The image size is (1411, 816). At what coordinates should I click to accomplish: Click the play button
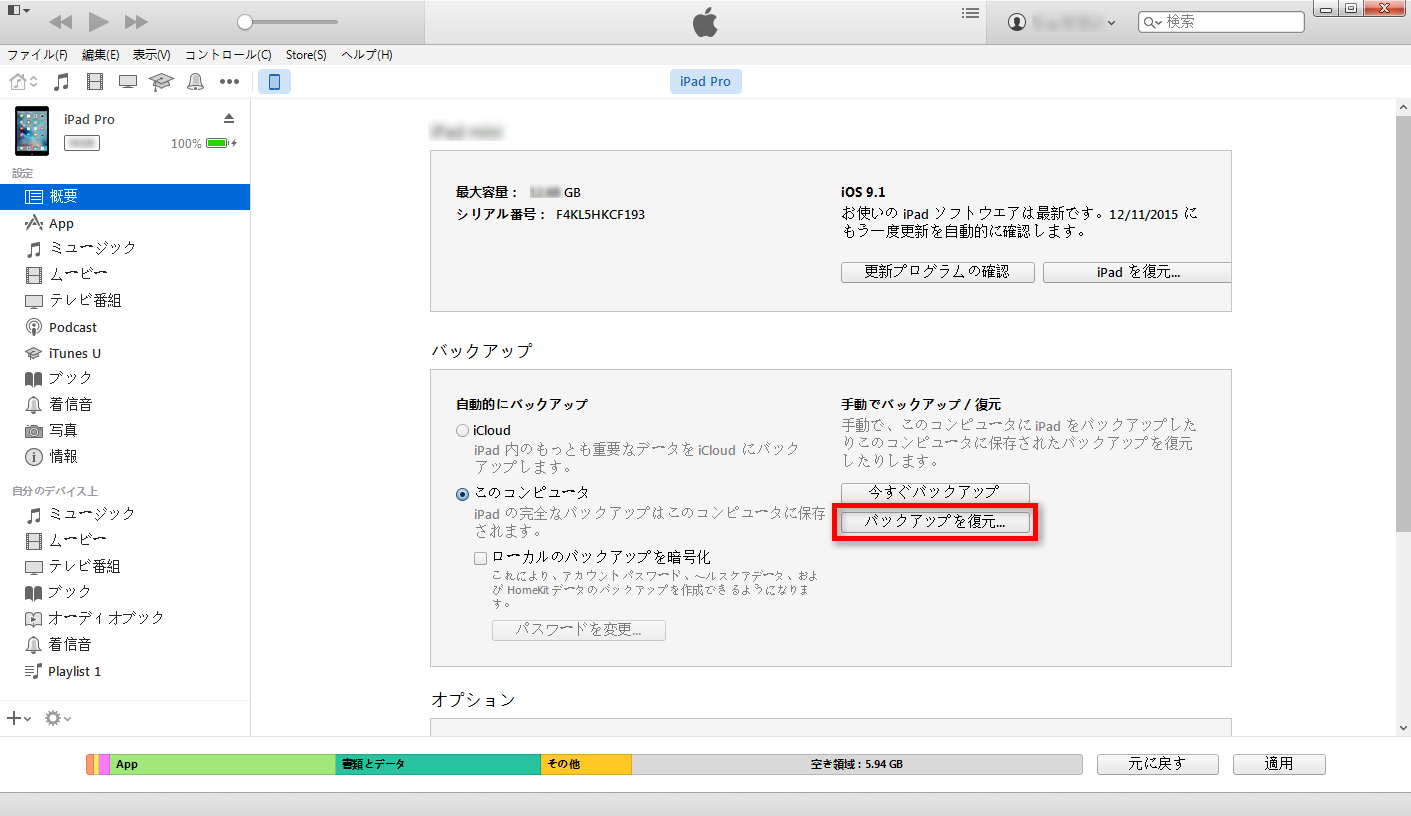98,21
